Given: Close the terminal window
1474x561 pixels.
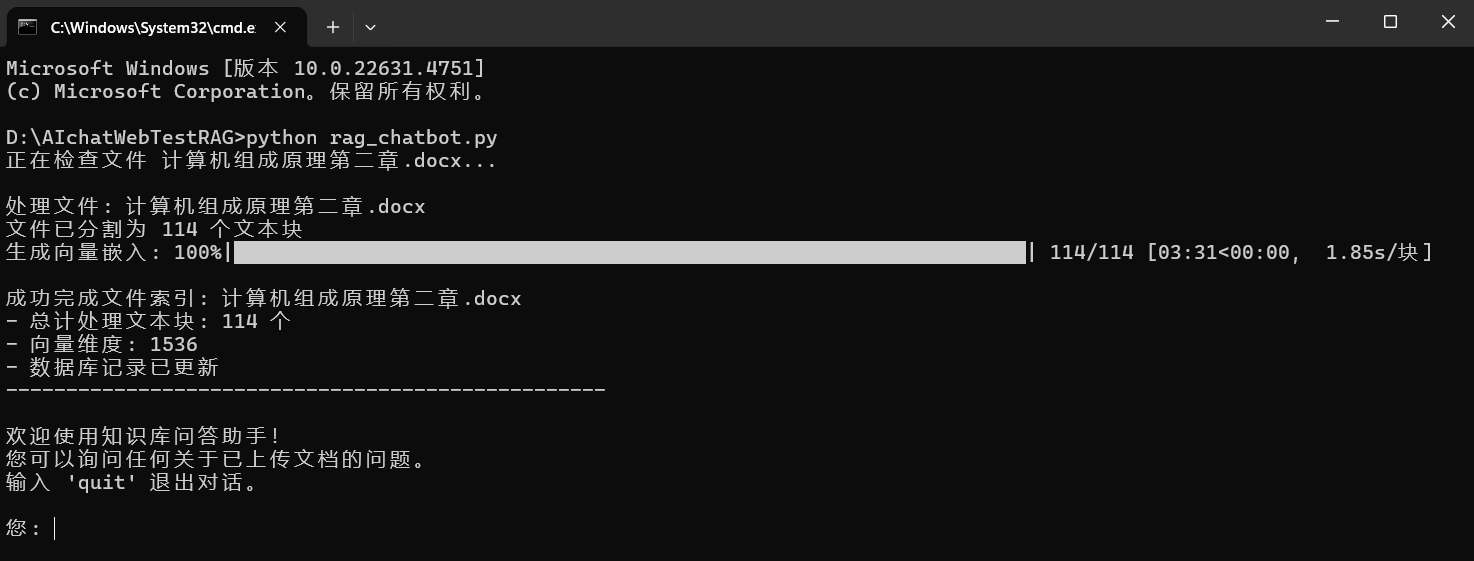Looking at the screenshot, I should tap(1447, 22).
